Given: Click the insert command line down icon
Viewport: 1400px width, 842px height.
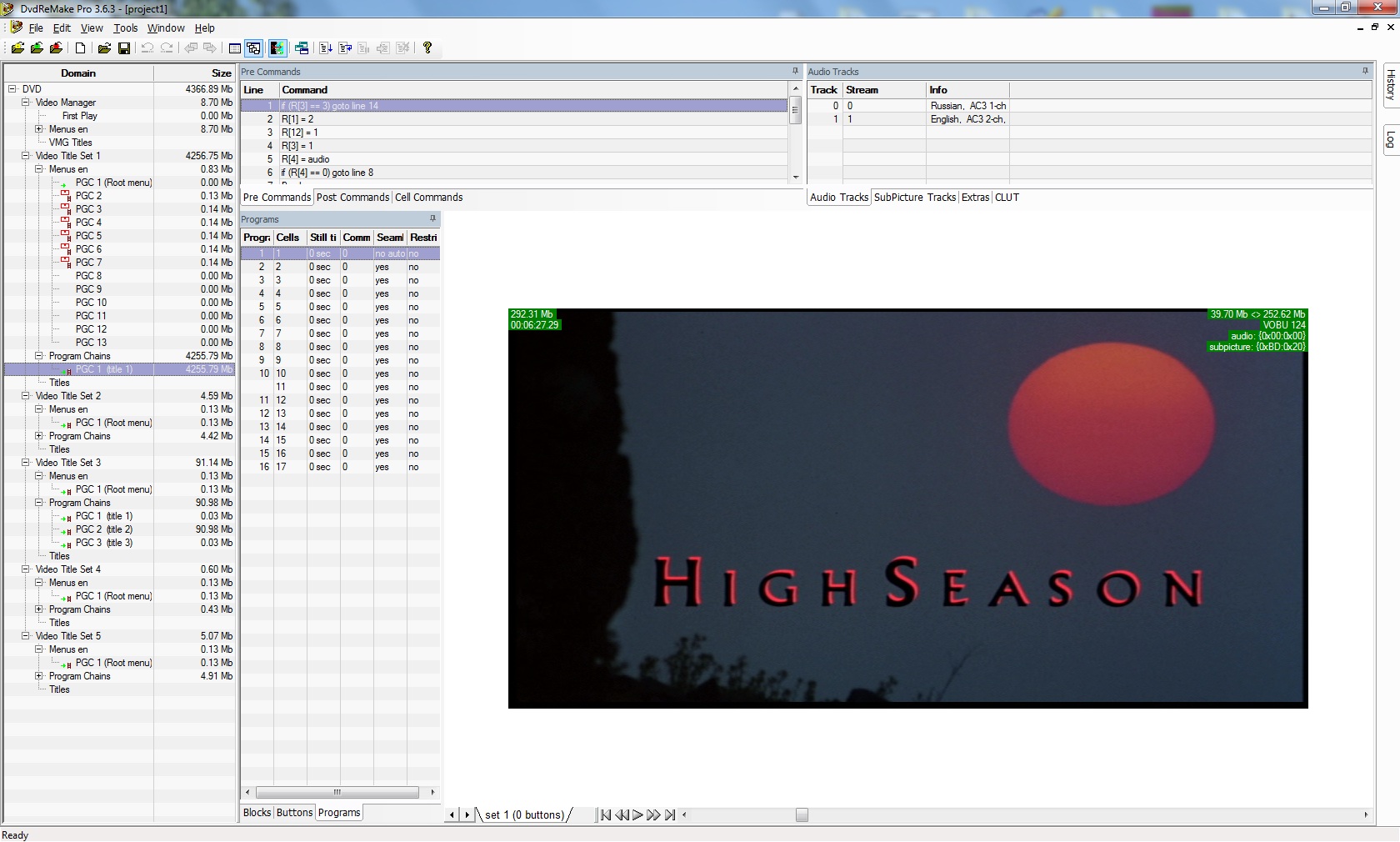Looking at the screenshot, I should (x=326, y=48).
